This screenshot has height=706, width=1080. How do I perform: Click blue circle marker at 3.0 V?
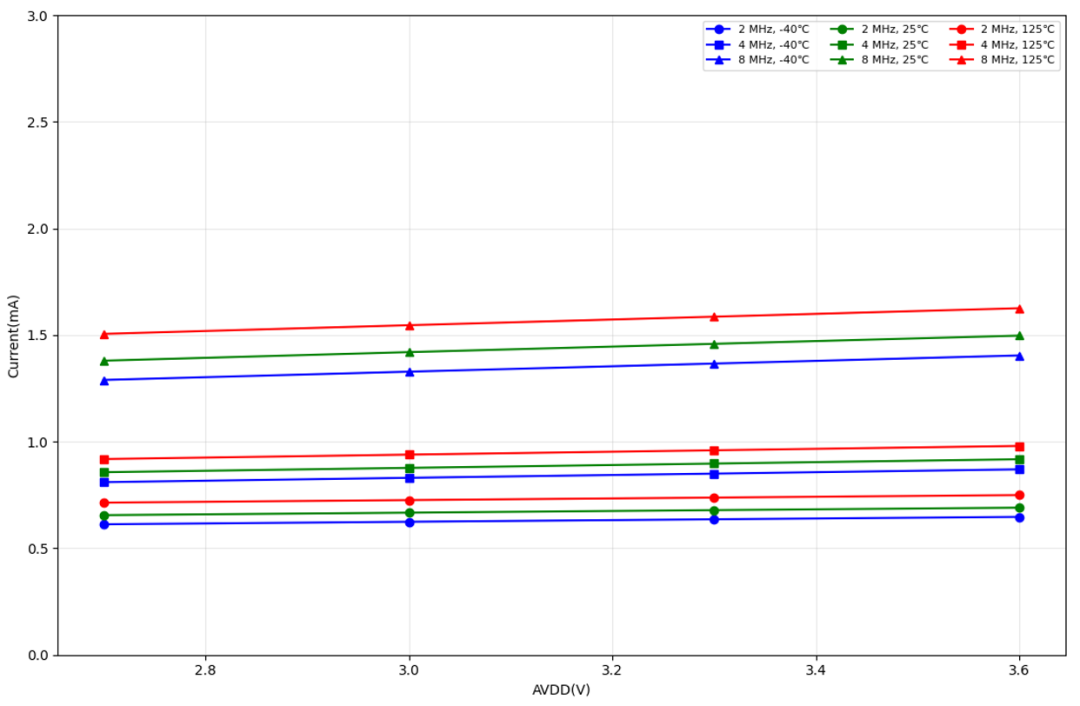coord(410,522)
